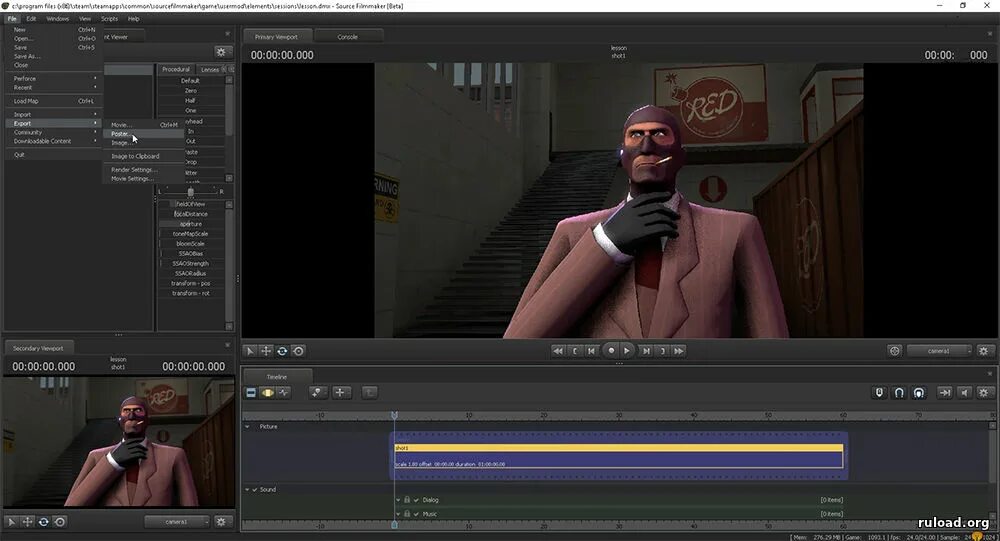
Task: Switch to the Graph Editor mode
Action: [283, 392]
